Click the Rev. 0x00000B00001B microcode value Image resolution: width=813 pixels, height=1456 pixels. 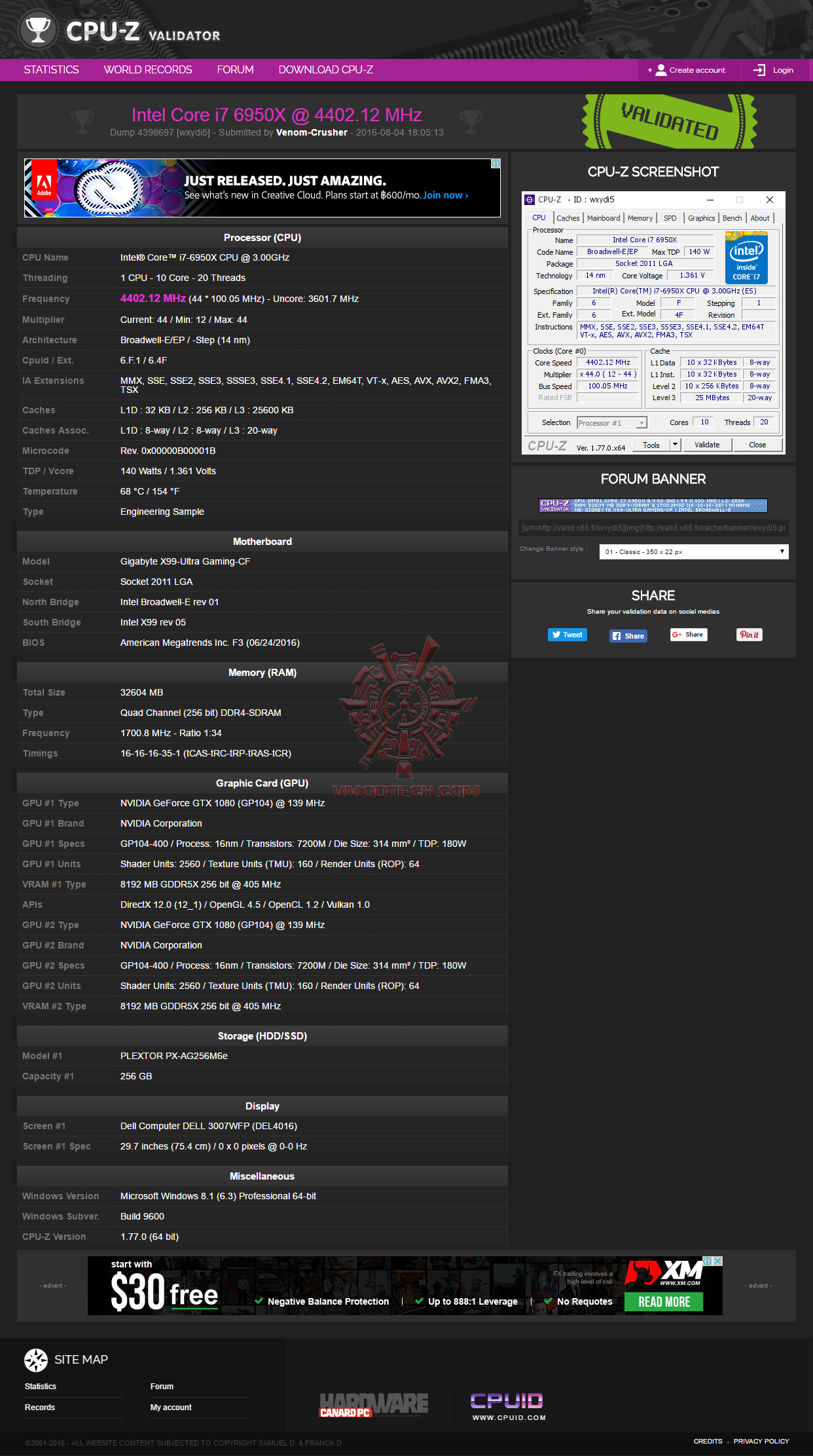click(168, 451)
